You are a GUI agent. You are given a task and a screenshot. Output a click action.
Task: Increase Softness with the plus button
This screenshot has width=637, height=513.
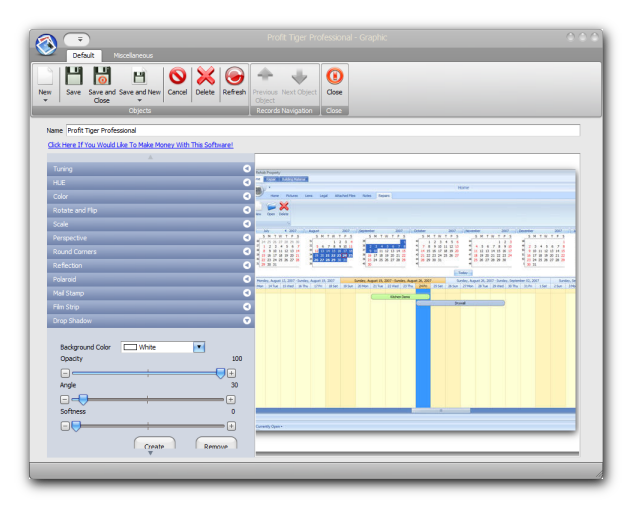[x=231, y=426]
